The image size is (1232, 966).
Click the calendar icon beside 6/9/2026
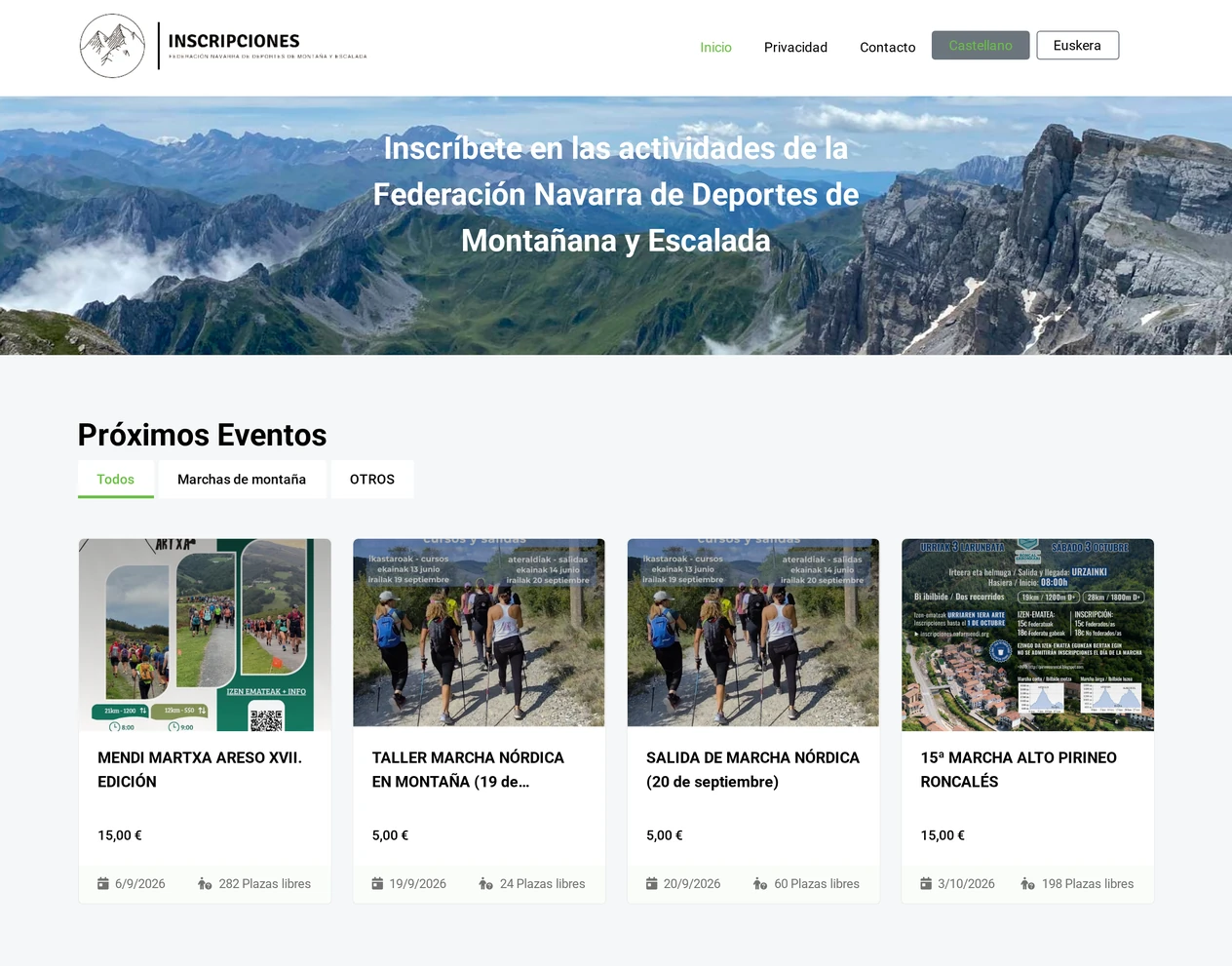pyautogui.click(x=103, y=883)
